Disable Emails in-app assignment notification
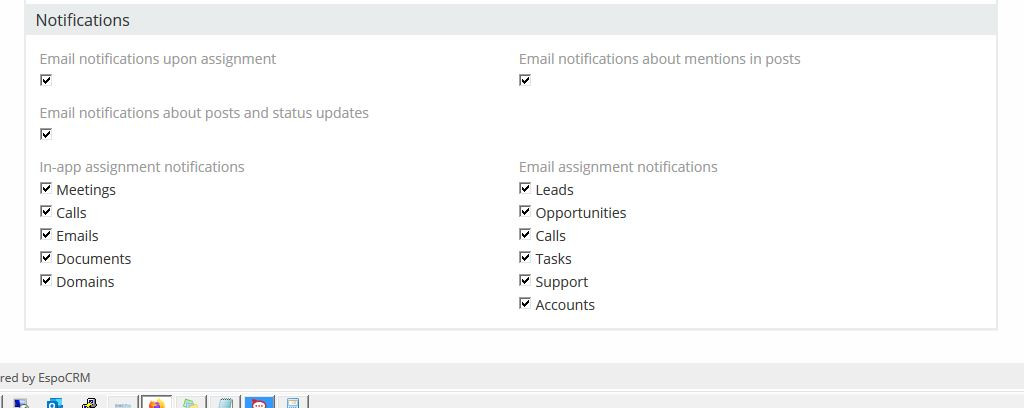1024x408 pixels. point(46,235)
